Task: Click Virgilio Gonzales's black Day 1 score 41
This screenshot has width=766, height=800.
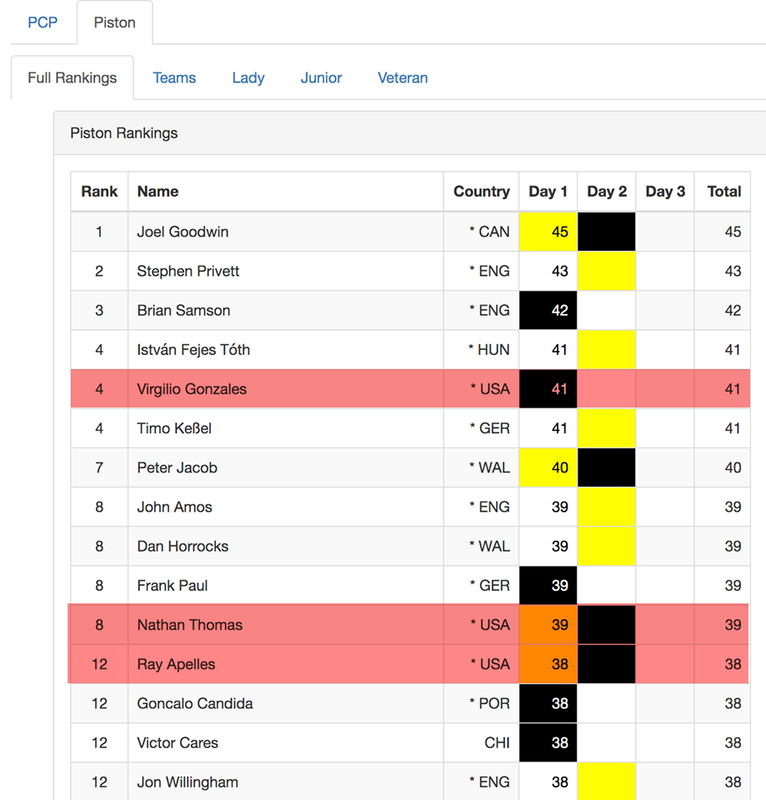Action: [548, 389]
